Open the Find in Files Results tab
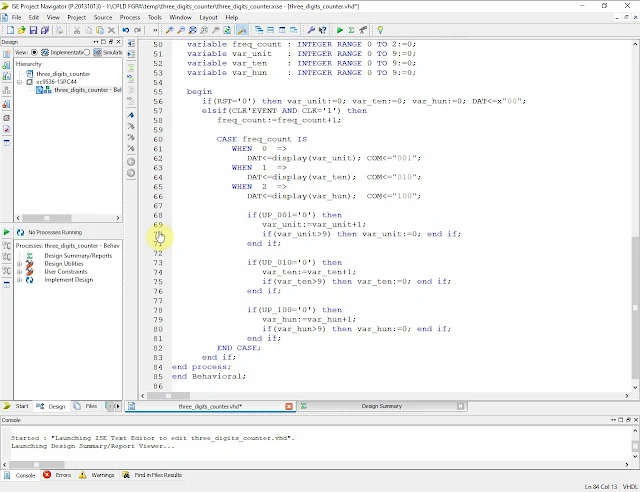 [152, 475]
